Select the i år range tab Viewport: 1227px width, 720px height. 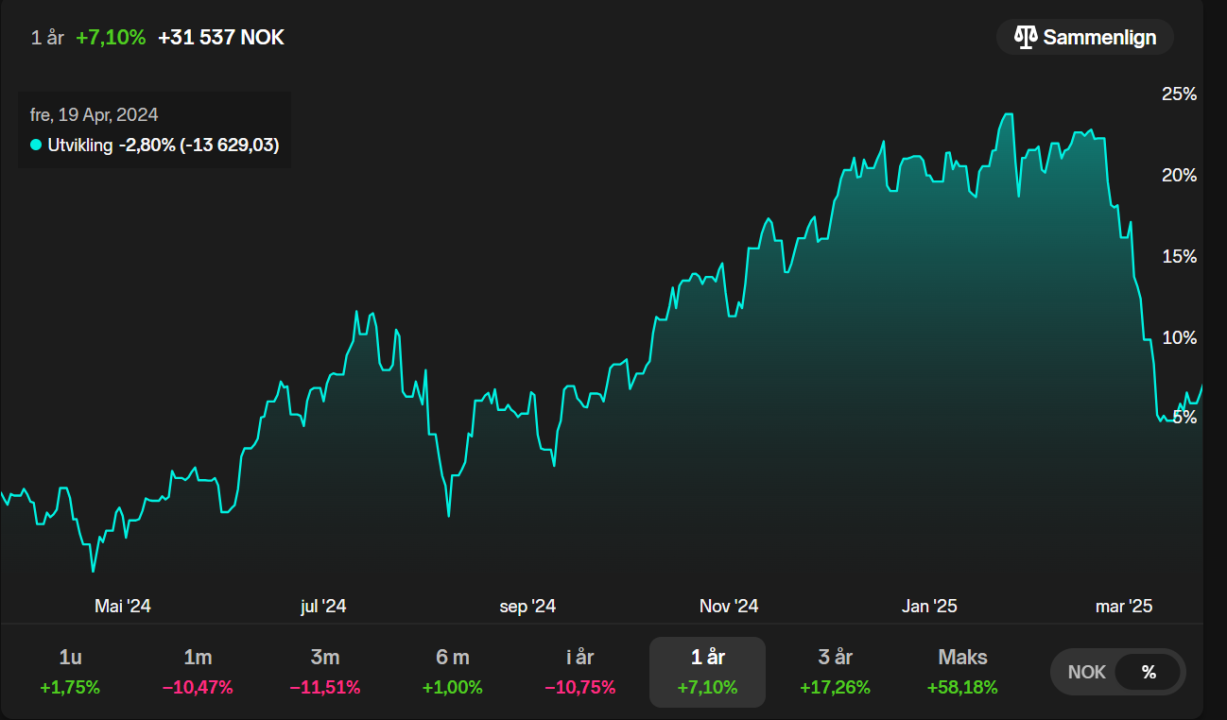pyautogui.click(x=580, y=672)
